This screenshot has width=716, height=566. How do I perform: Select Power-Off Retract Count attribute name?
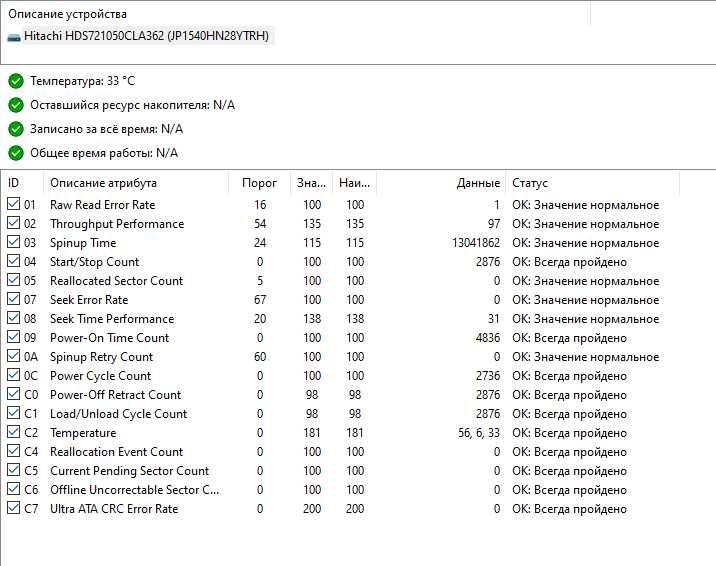point(116,395)
